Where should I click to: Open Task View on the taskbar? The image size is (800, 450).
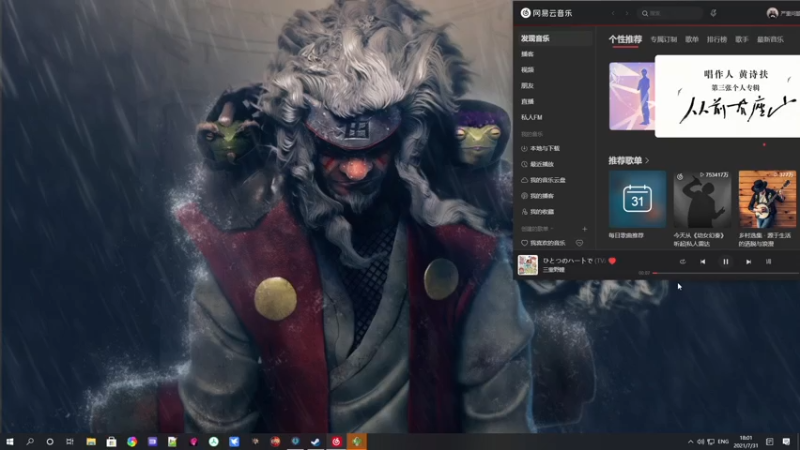(70, 442)
